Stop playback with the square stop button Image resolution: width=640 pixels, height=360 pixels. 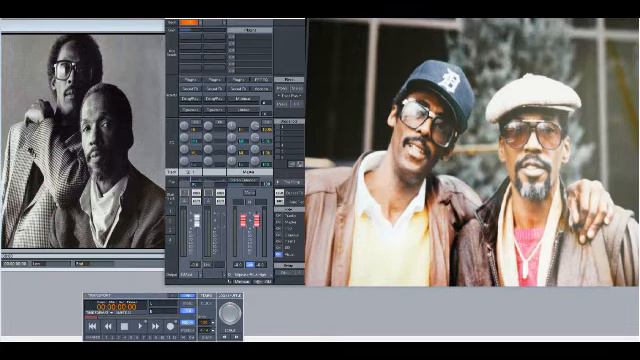coord(124,327)
